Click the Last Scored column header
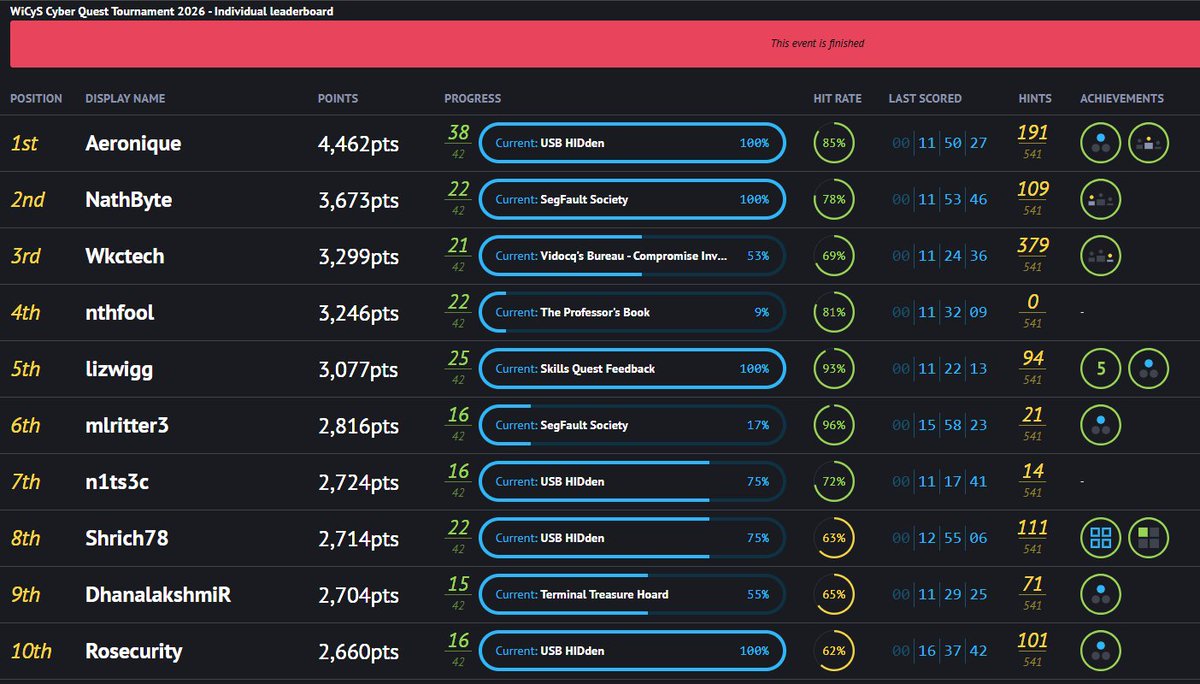 click(x=925, y=99)
